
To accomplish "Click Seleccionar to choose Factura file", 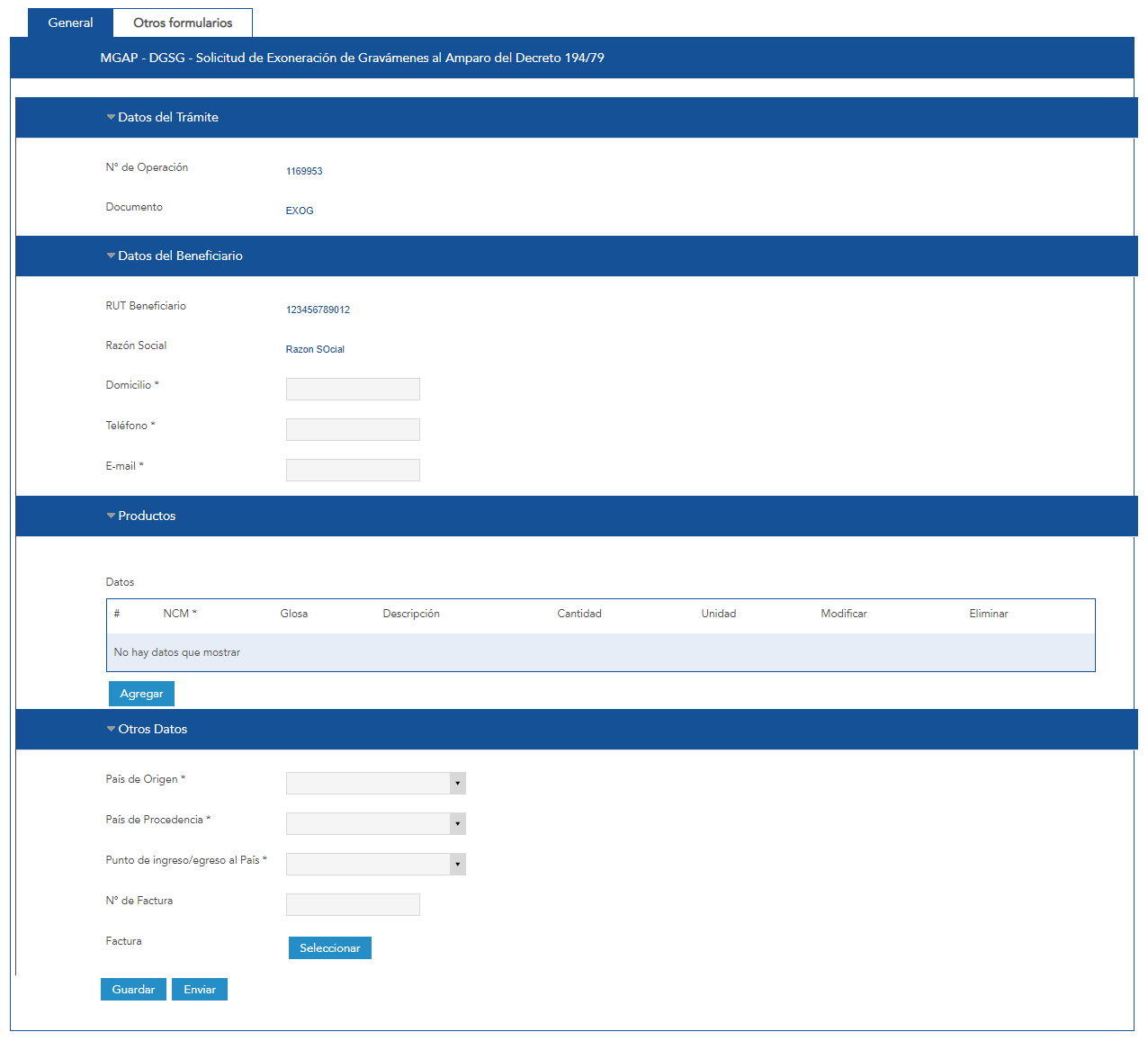I will (329, 948).
